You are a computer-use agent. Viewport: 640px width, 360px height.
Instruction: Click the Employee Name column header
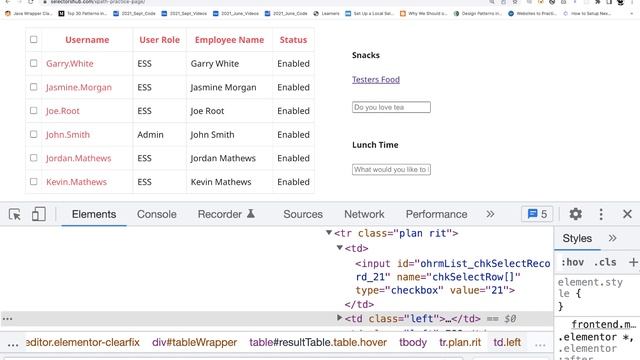pyautogui.click(x=229, y=40)
